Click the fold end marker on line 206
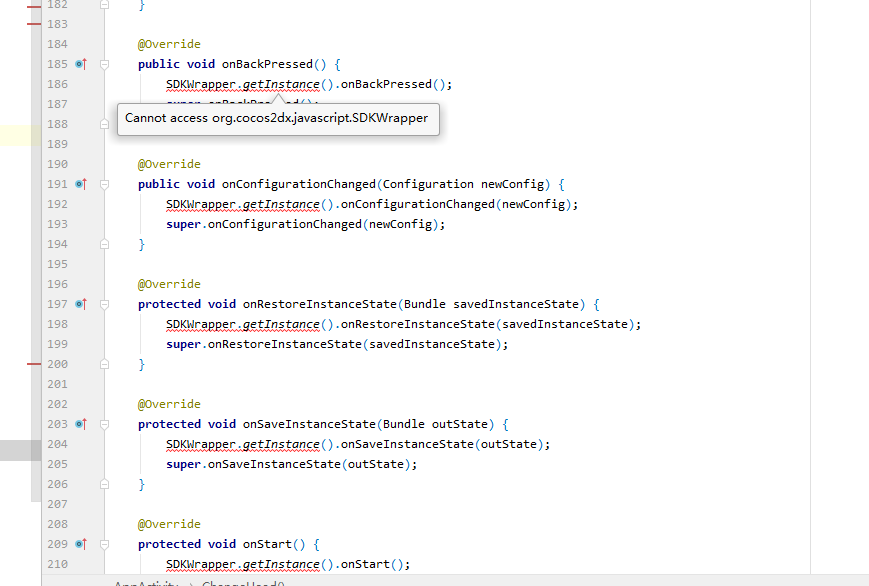The height and width of the screenshot is (586, 869). (104, 484)
